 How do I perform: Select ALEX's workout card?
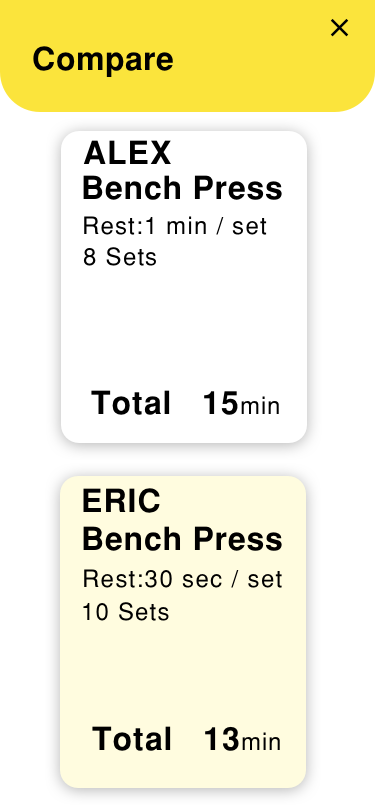[184, 287]
